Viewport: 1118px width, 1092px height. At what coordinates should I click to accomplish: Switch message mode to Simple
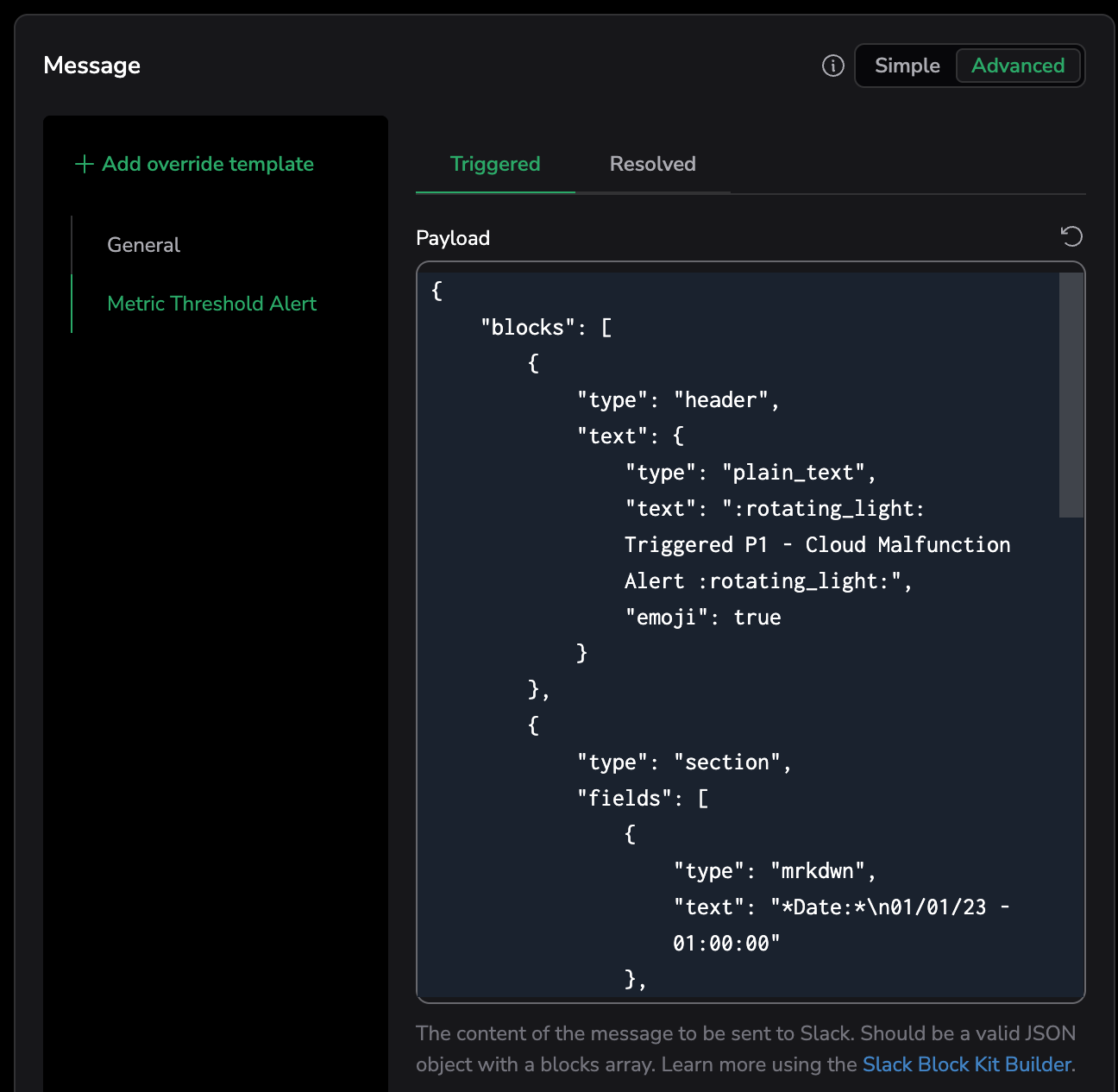[x=907, y=66]
